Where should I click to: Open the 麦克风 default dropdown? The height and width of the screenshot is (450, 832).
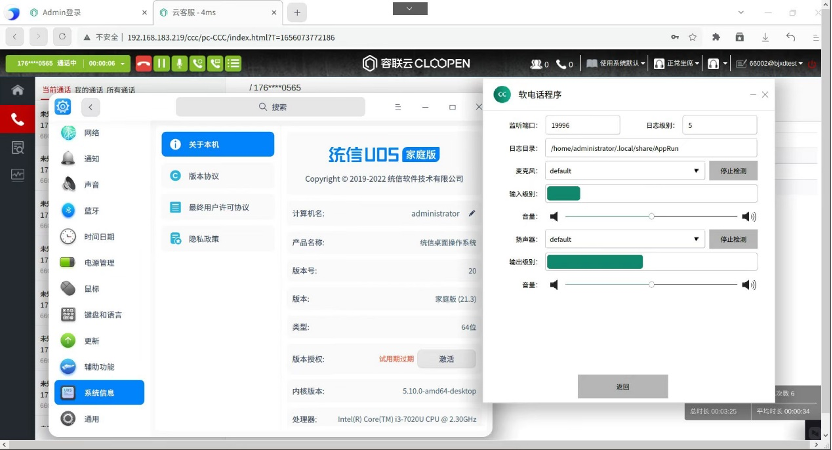click(625, 171)
